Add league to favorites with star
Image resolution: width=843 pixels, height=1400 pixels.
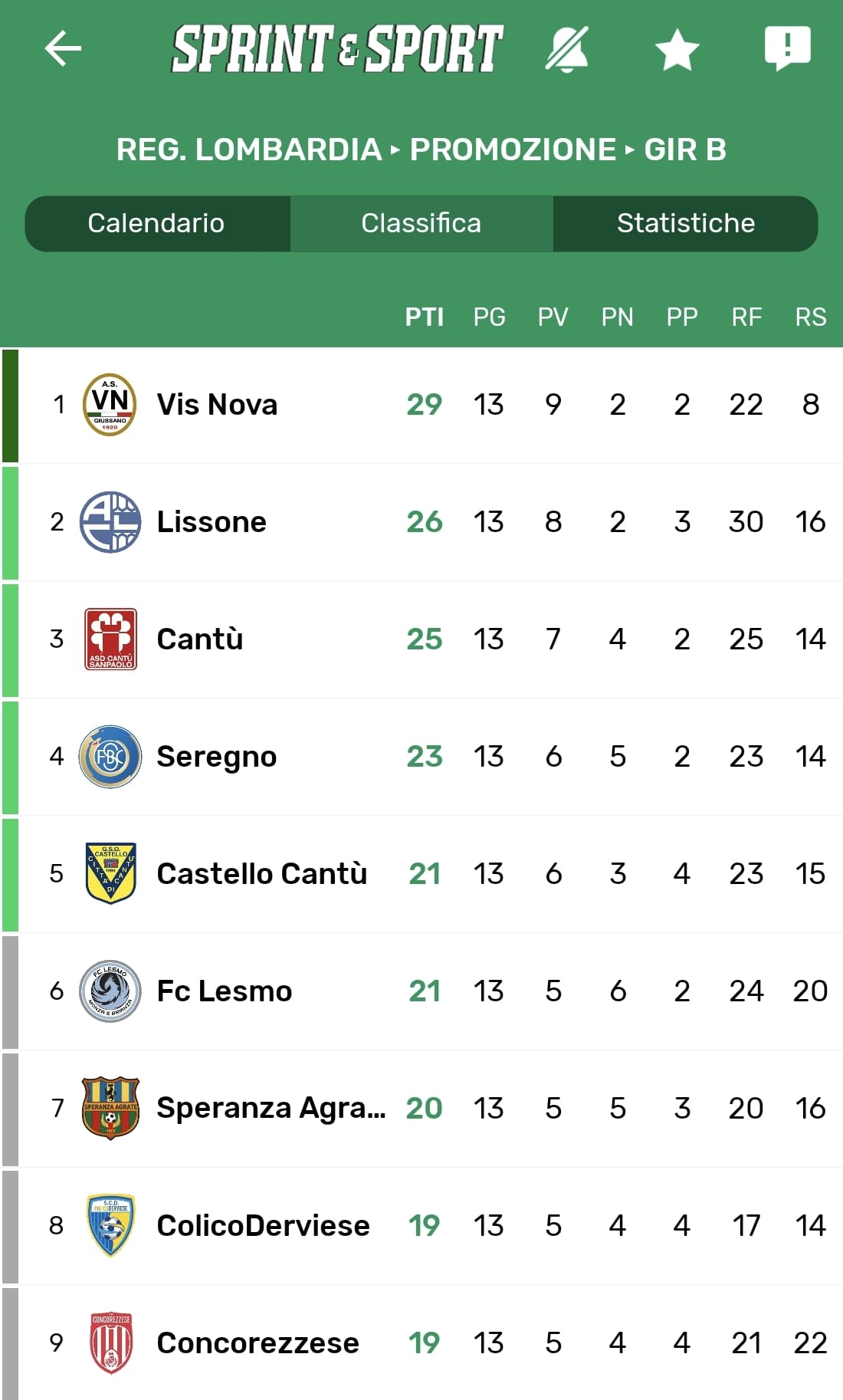pos(677,51)
